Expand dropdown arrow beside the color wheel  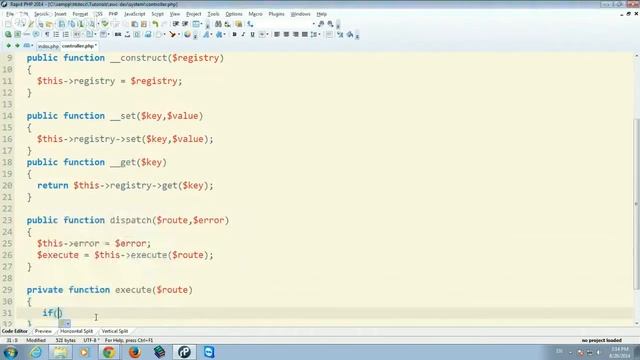point(195,35)
